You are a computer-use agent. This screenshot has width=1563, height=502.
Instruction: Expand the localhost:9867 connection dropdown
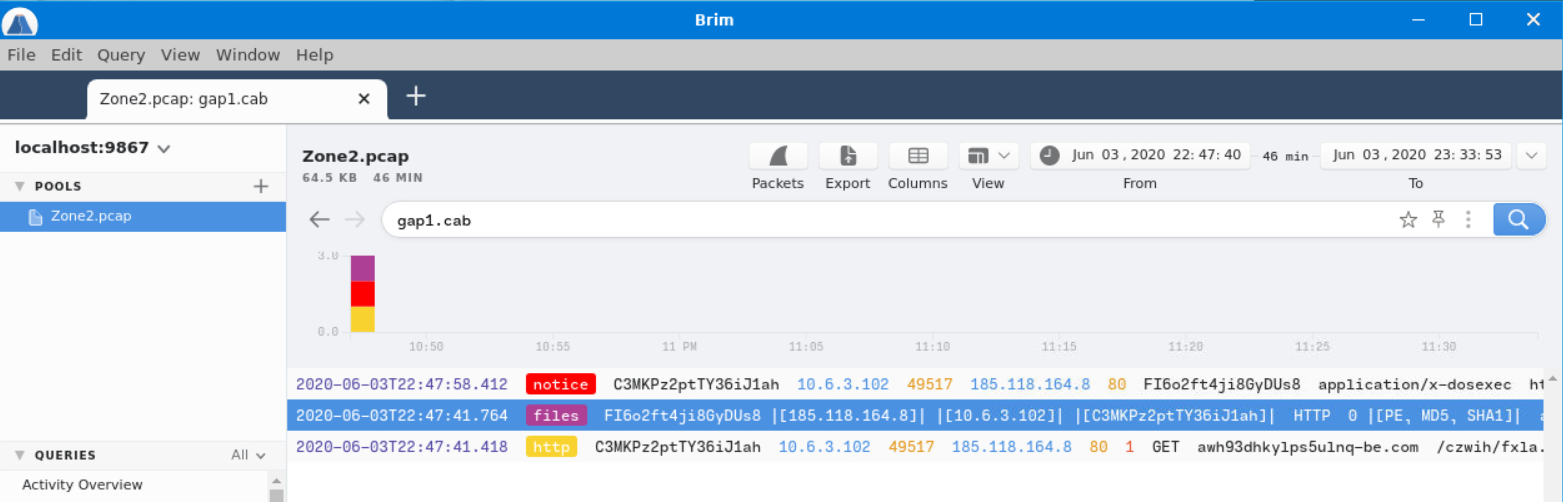click(x=164, y=149)
